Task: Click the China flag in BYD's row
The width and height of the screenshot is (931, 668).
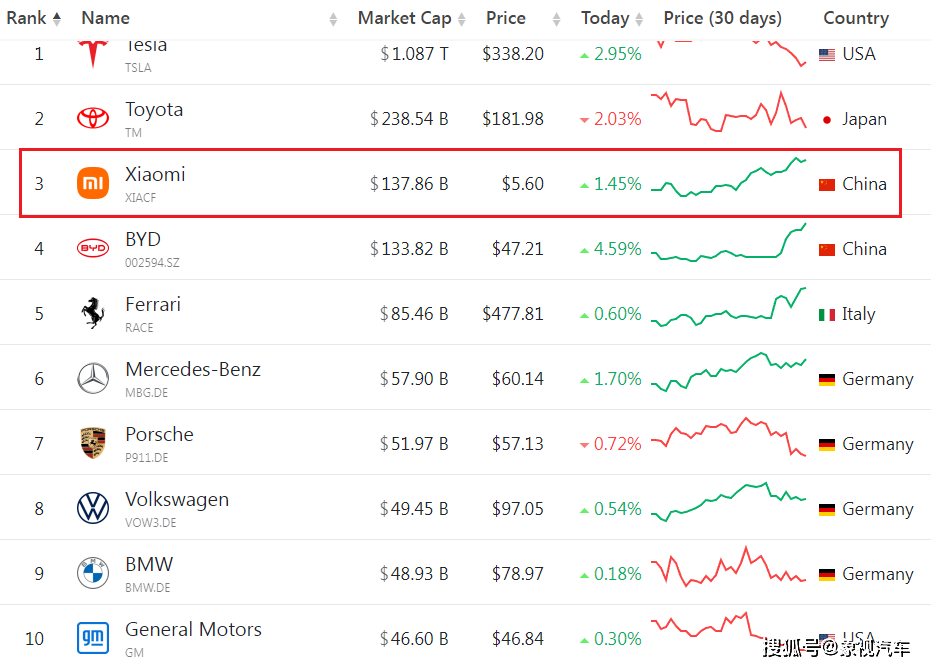Action: click(x=826, y=249)
